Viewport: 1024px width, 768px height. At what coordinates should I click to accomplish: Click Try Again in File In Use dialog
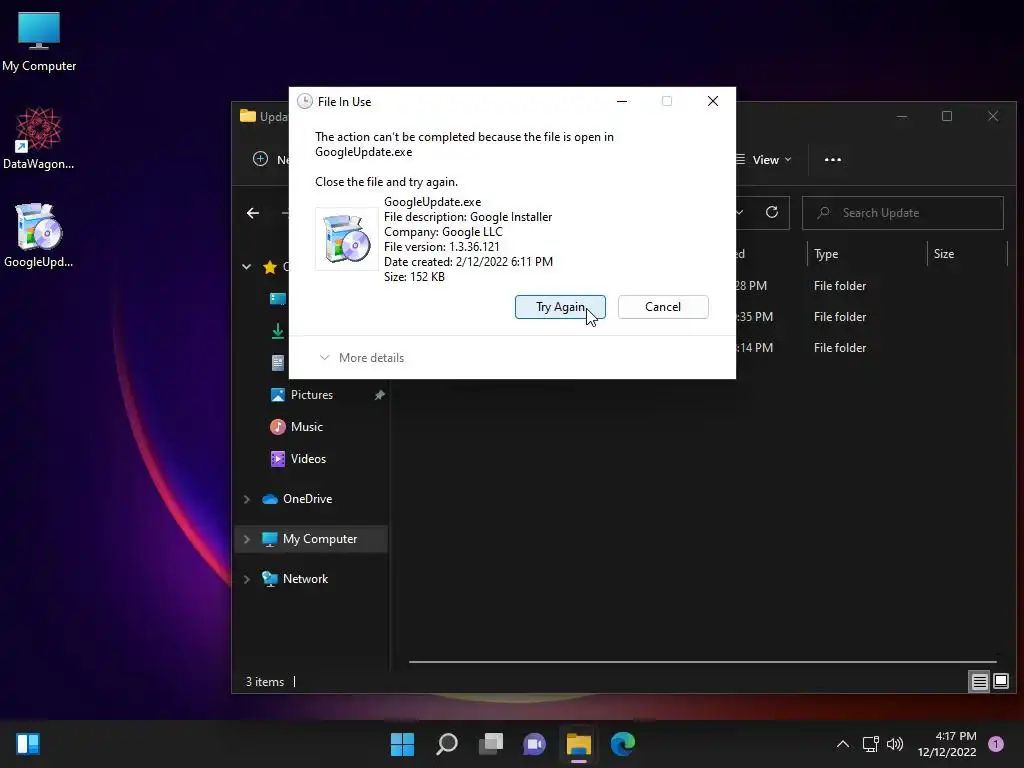coord(560,307)
